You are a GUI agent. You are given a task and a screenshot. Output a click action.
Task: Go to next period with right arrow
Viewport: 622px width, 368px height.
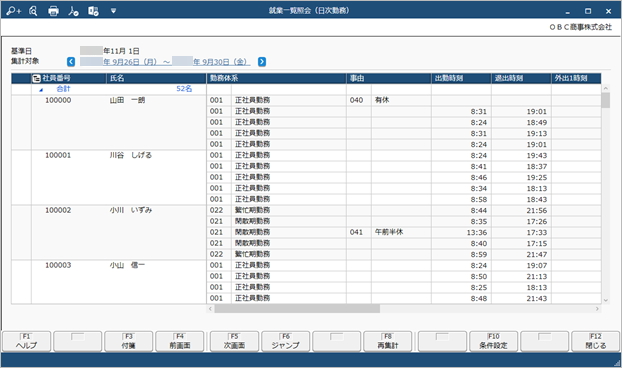point(262,62)
